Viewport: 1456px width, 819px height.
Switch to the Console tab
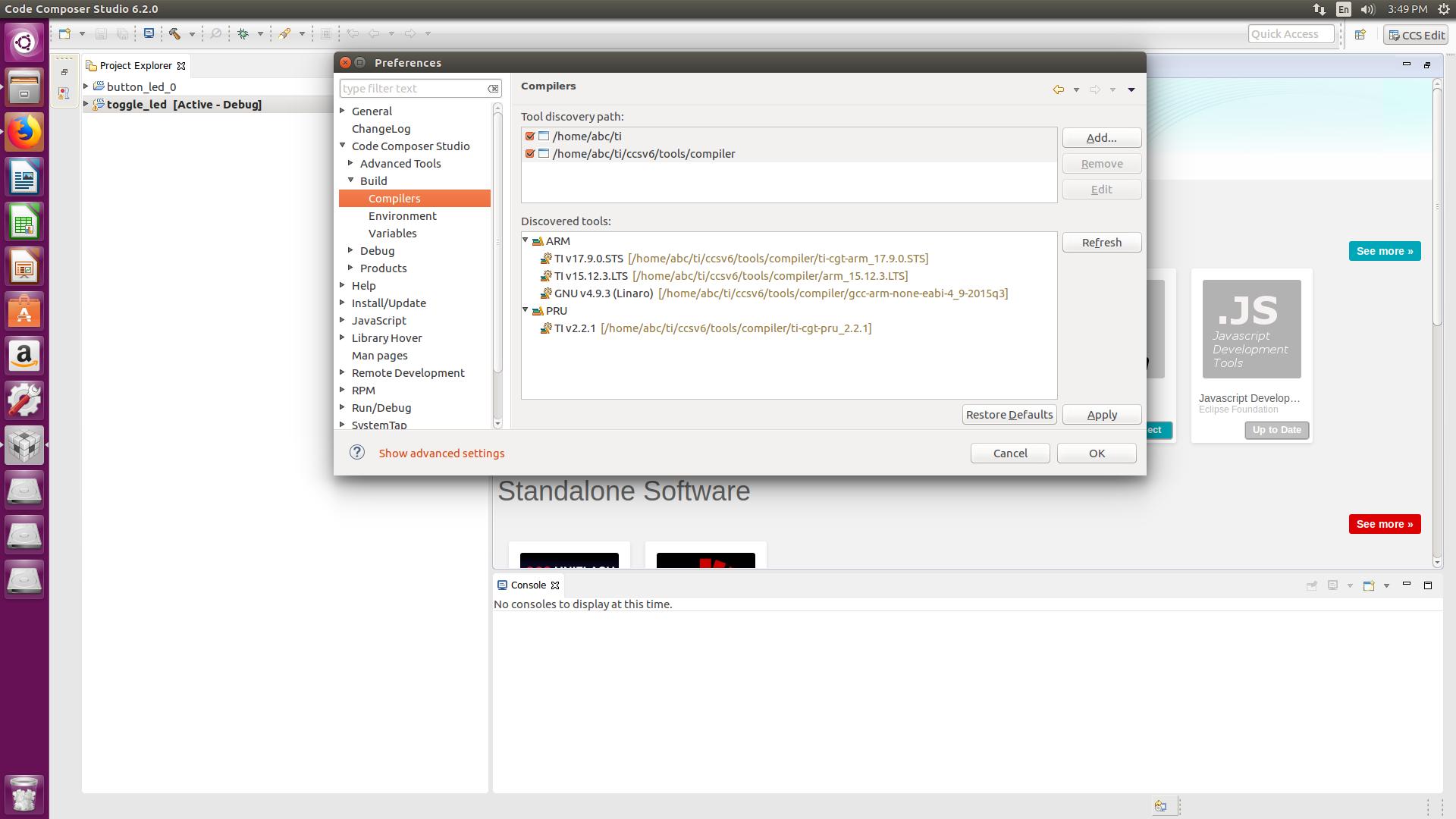pyautogui.click(x=528, y=585)
